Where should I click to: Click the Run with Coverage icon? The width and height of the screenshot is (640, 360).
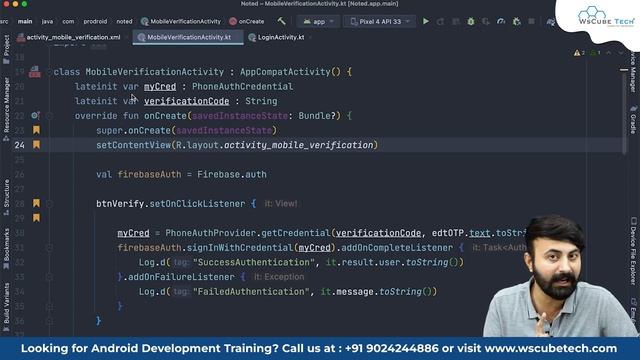coord(486,21)
